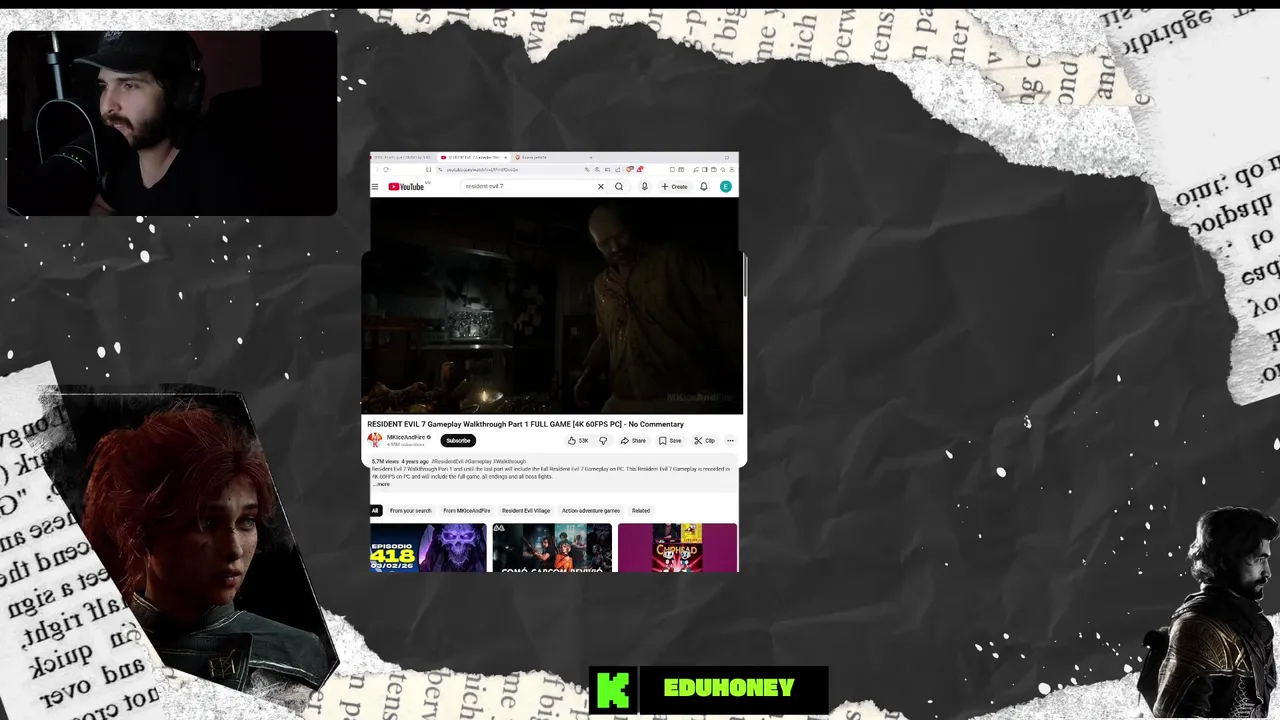Click the EDUHONEY Kick name banner
The height and width of the screenshot is (720, 1280).
click(709, 690)
